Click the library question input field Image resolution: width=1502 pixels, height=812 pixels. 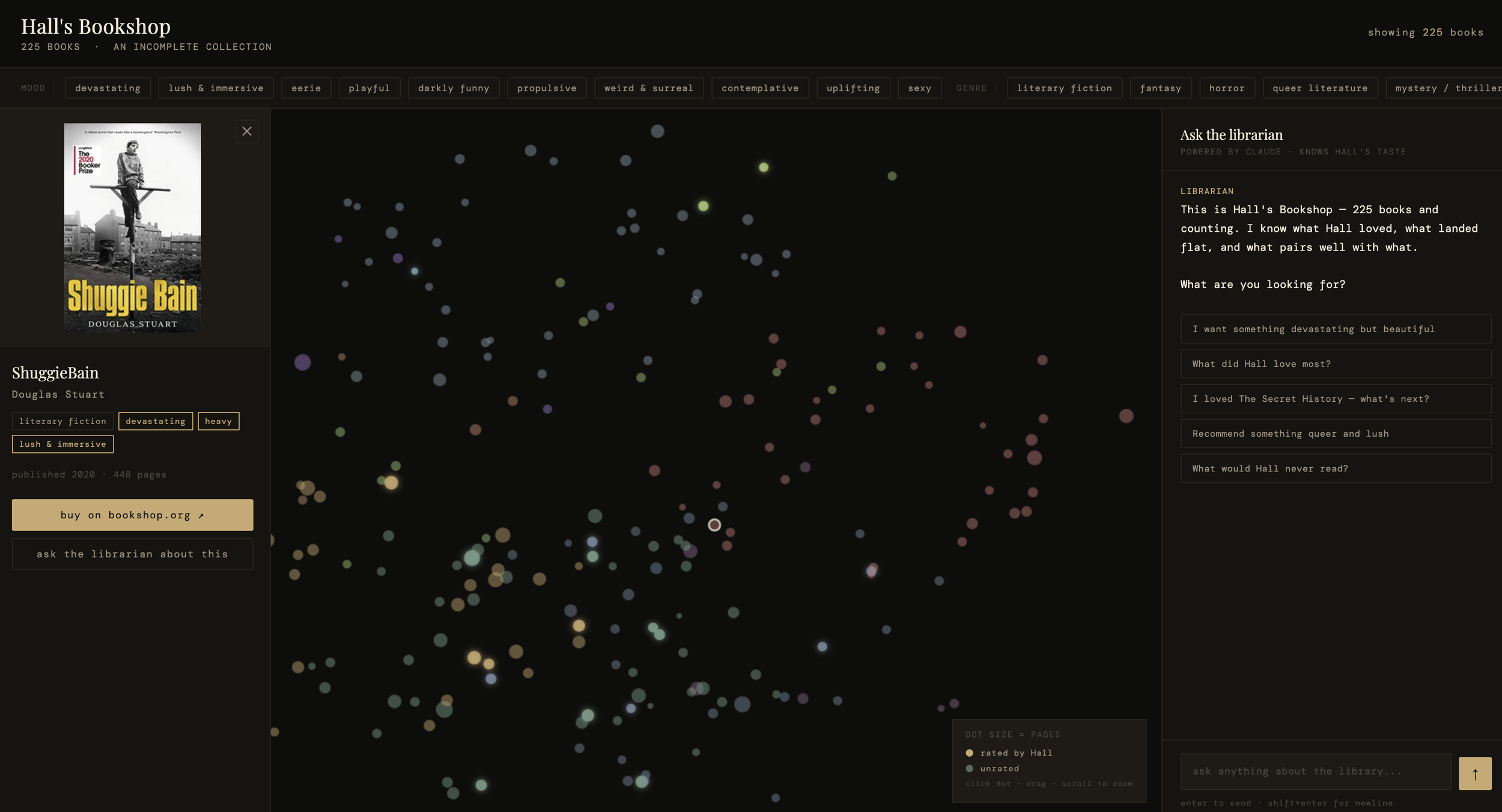point(1315,772)
